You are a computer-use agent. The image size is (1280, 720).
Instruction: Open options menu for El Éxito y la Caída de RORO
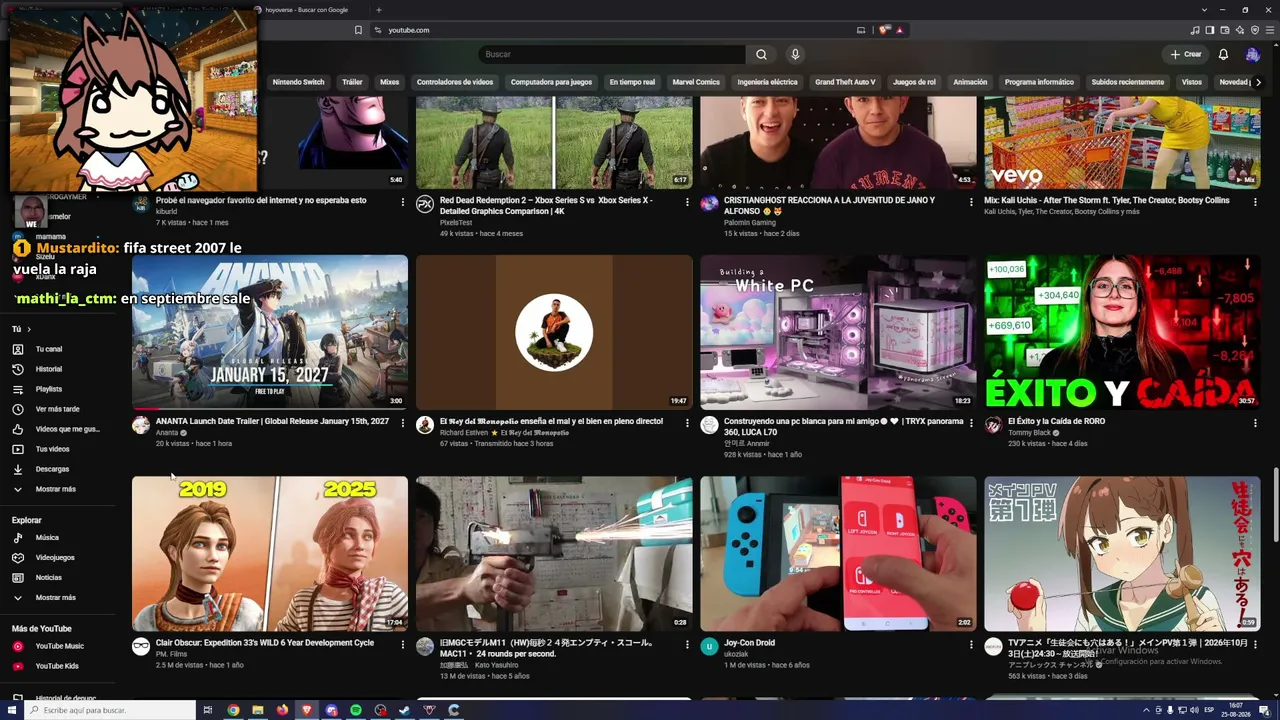click(x=1255, y=423)
